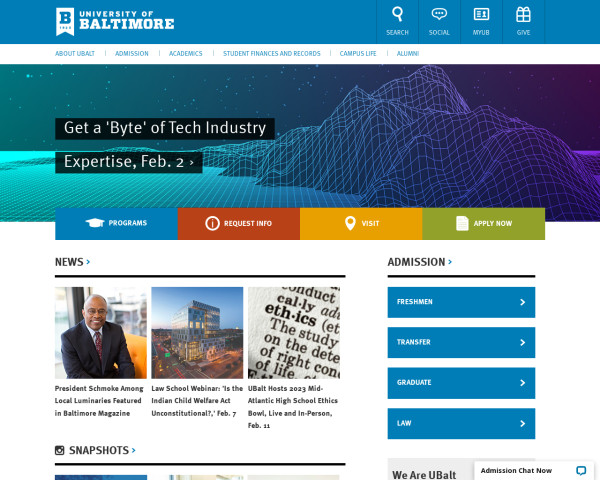The width and height of the screenshot is (600, 480).
Task: Open the Snapshots section heading
Action: click(x=99, y=450)
